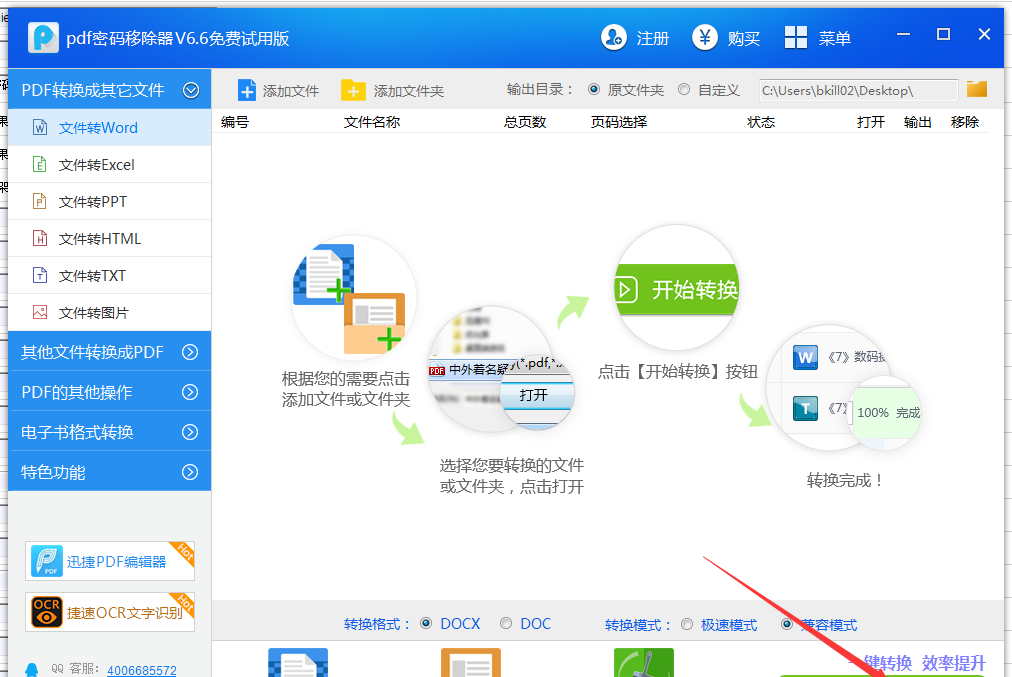The image size is (1012, 677).
Task: Open the 菜单 grid menu icon
Action: 796,37
